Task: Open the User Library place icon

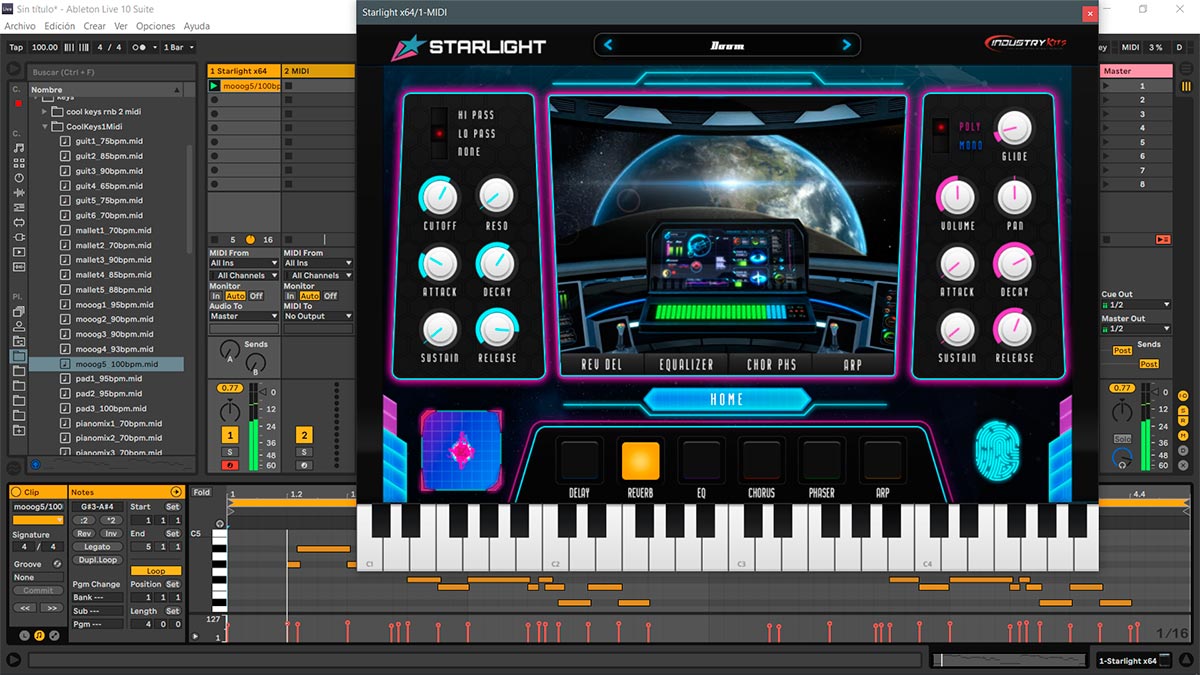Action: click(18, 326)
